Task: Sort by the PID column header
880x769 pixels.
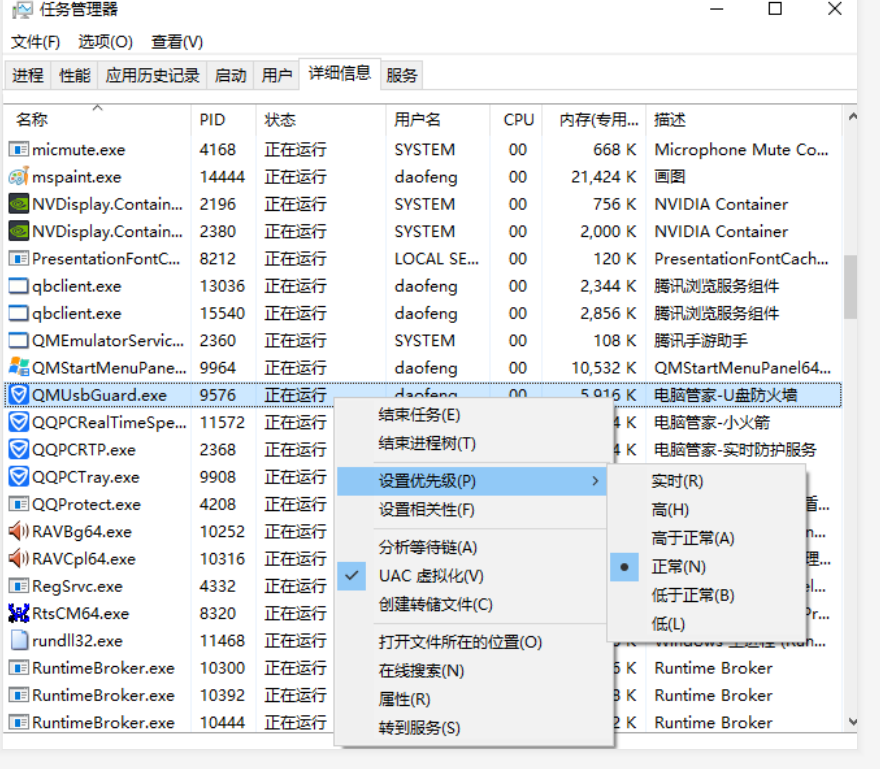Action: (x=223, y=120)
